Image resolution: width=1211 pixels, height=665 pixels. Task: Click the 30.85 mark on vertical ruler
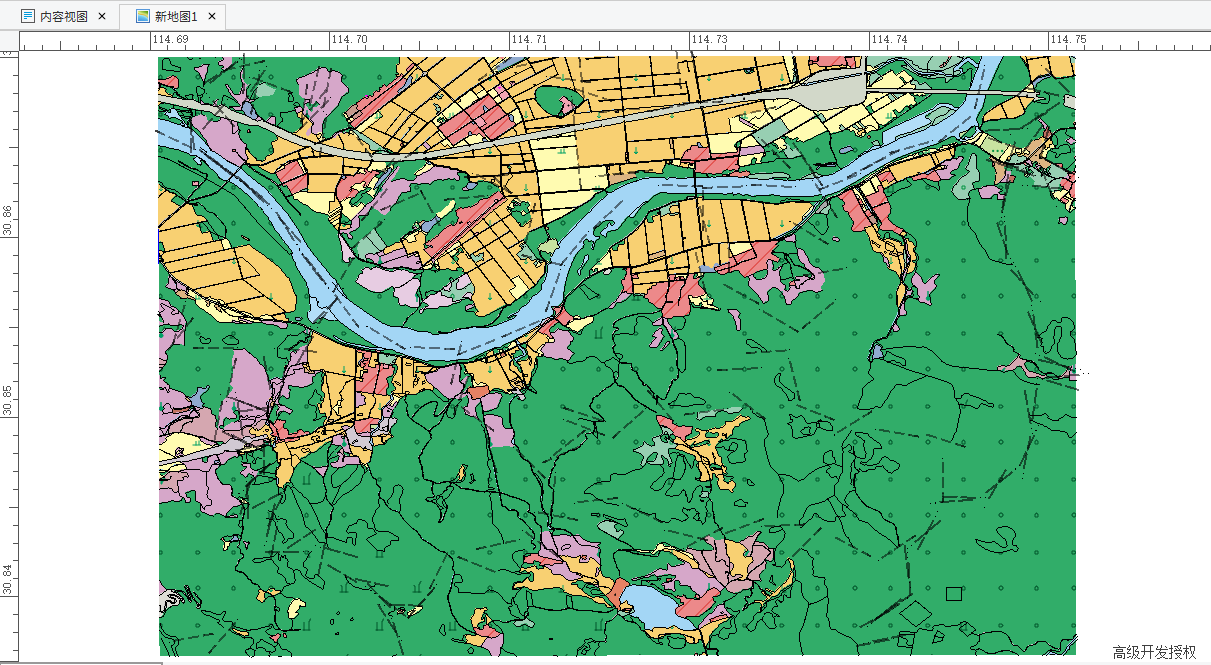pos(8,400)
